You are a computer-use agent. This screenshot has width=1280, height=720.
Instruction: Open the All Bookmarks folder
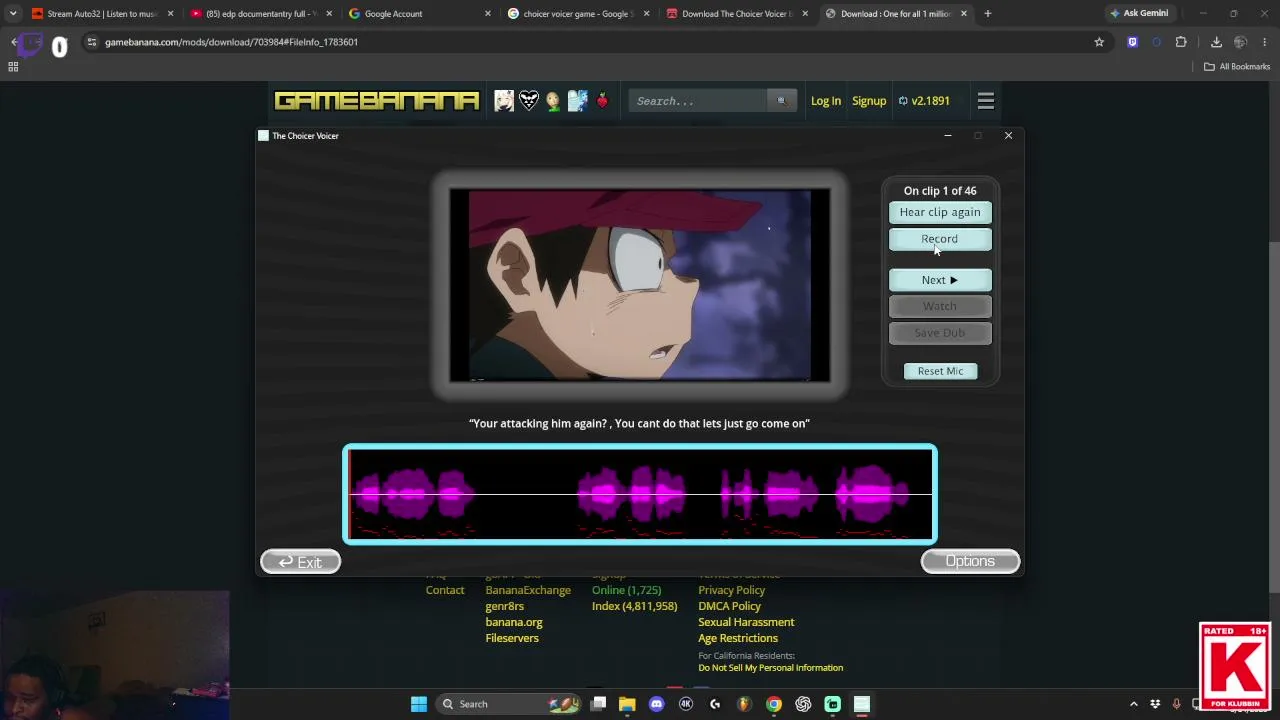(1237, 67)
